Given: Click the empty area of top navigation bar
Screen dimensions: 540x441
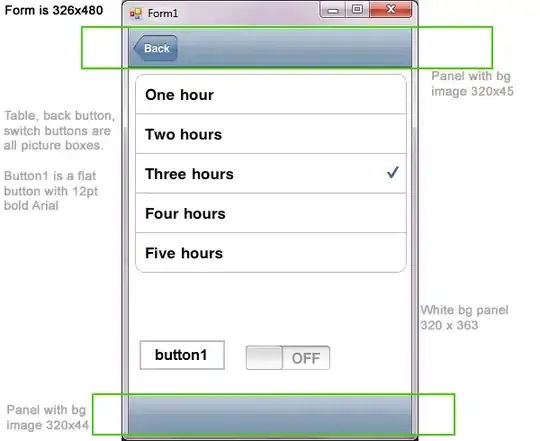Looking at the screenshot, I should pos(294,48).
